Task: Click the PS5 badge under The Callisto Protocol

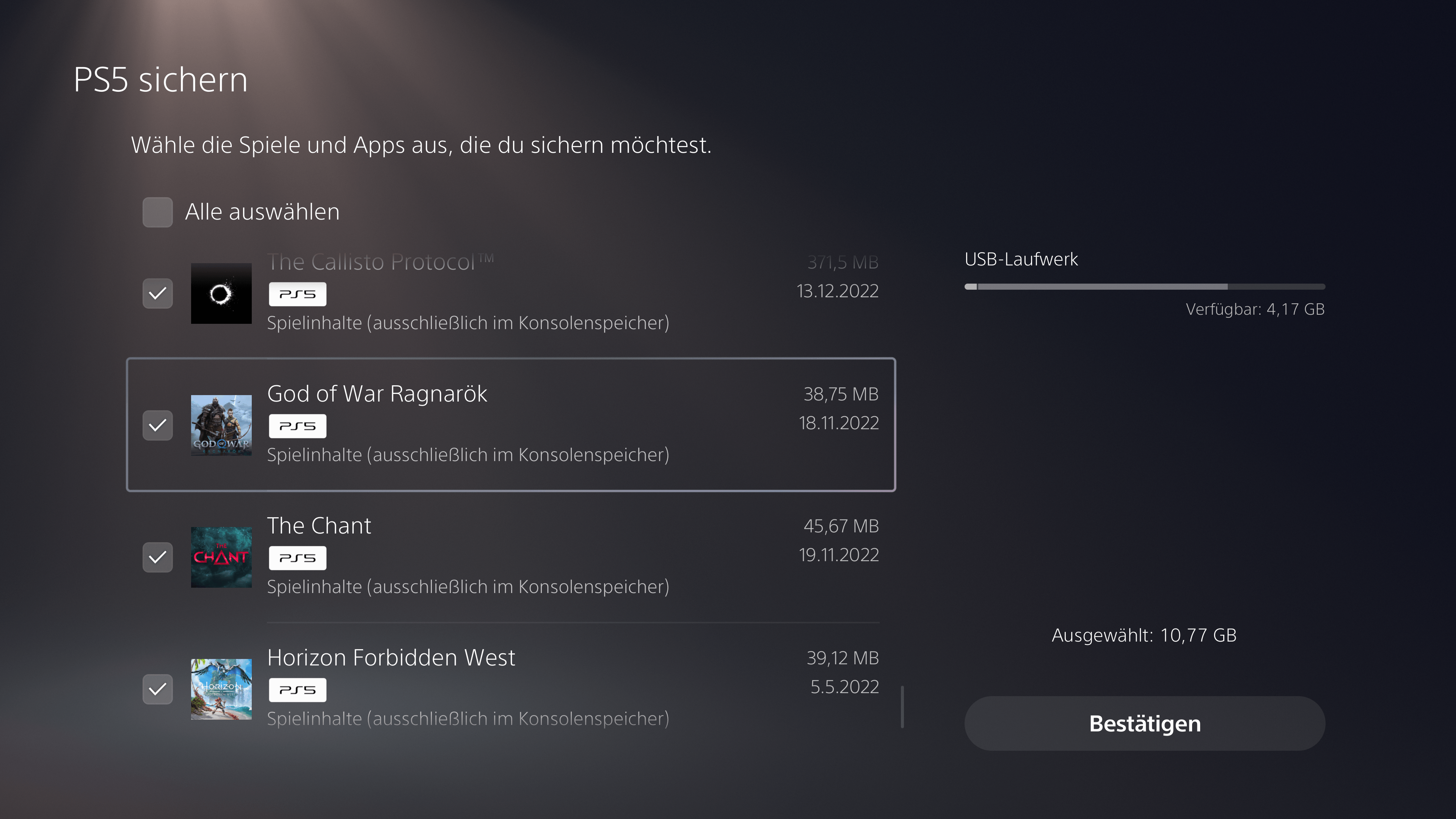Action: [x=297, y=294]
